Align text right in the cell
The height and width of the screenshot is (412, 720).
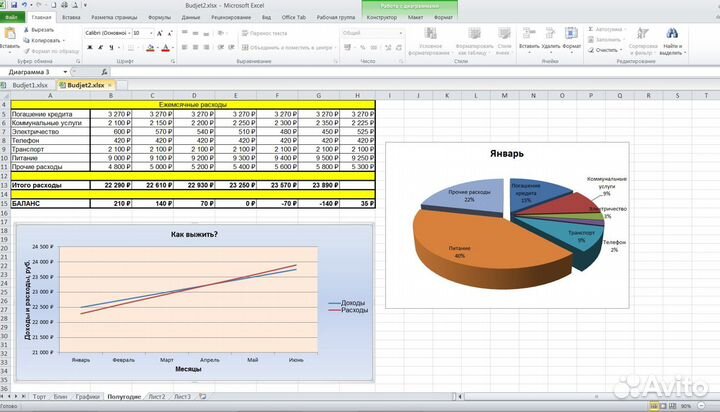pyautogui.click(x=206, y=47)
